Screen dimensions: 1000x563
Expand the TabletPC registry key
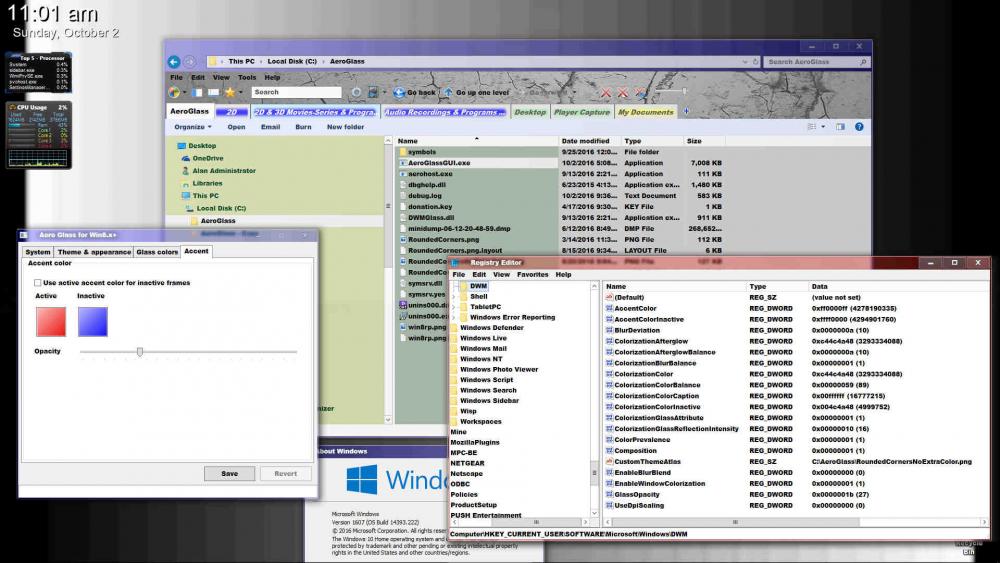coord(455,307)
